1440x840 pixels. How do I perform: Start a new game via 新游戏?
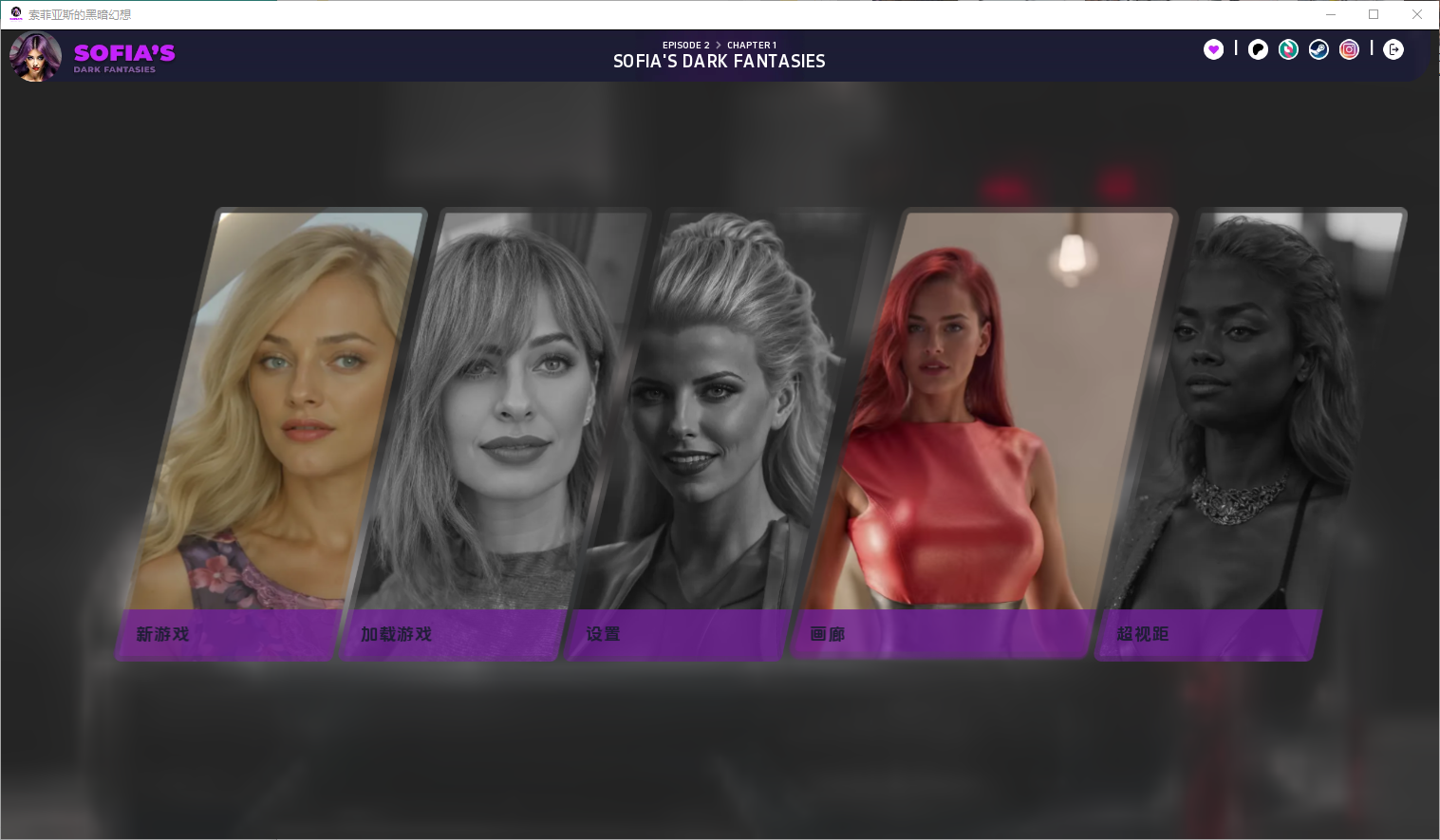tap(162, 634)
